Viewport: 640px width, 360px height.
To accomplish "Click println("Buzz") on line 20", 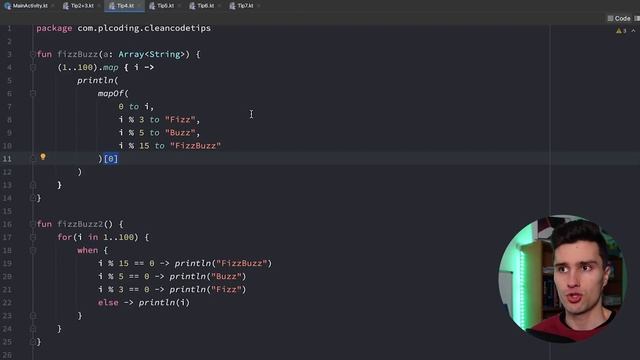I will point(208,276).
